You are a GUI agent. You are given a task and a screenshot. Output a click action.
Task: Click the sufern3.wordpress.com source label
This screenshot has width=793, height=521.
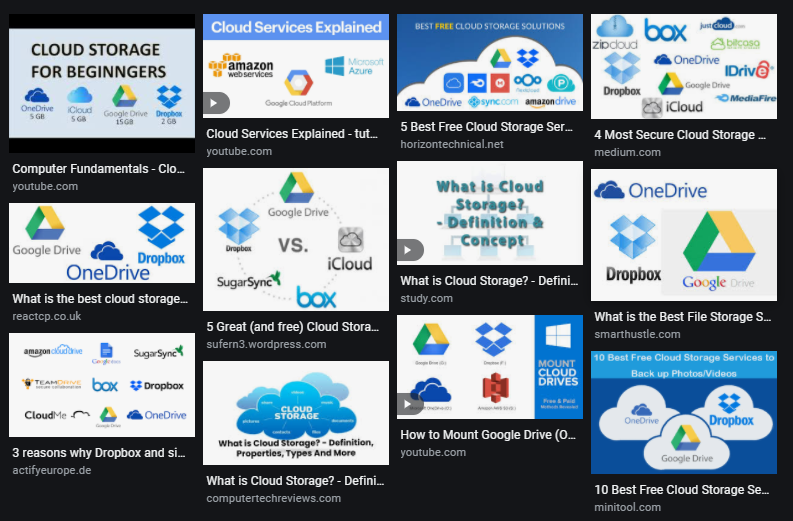pyautogui.click(x=267, y=344)
